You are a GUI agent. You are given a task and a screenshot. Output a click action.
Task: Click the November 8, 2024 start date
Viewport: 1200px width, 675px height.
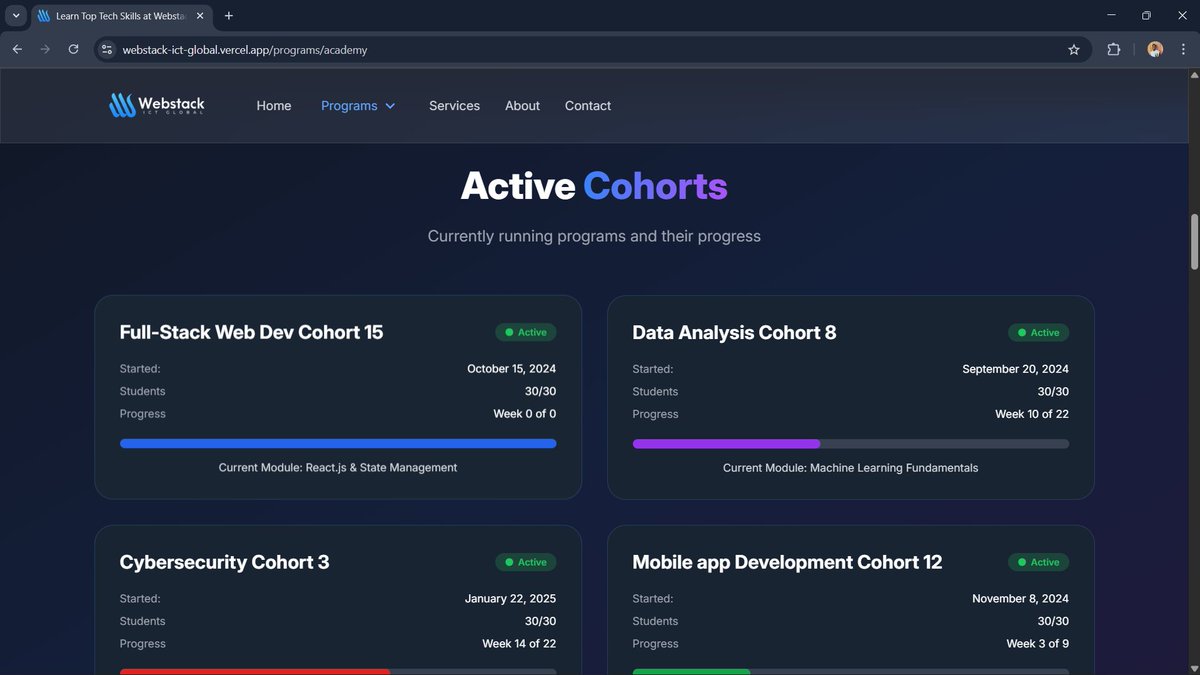tap(1020, 599)
